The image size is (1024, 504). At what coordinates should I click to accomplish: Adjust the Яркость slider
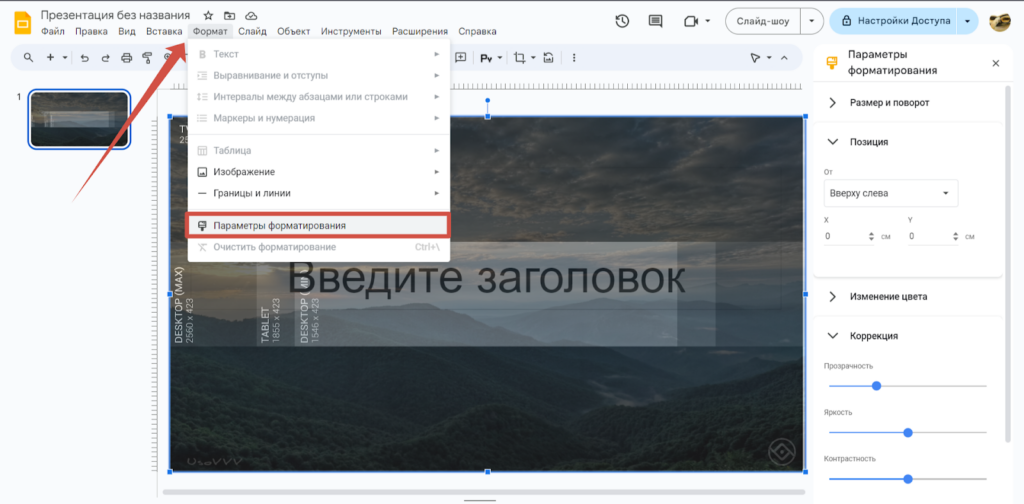point(908,432)
